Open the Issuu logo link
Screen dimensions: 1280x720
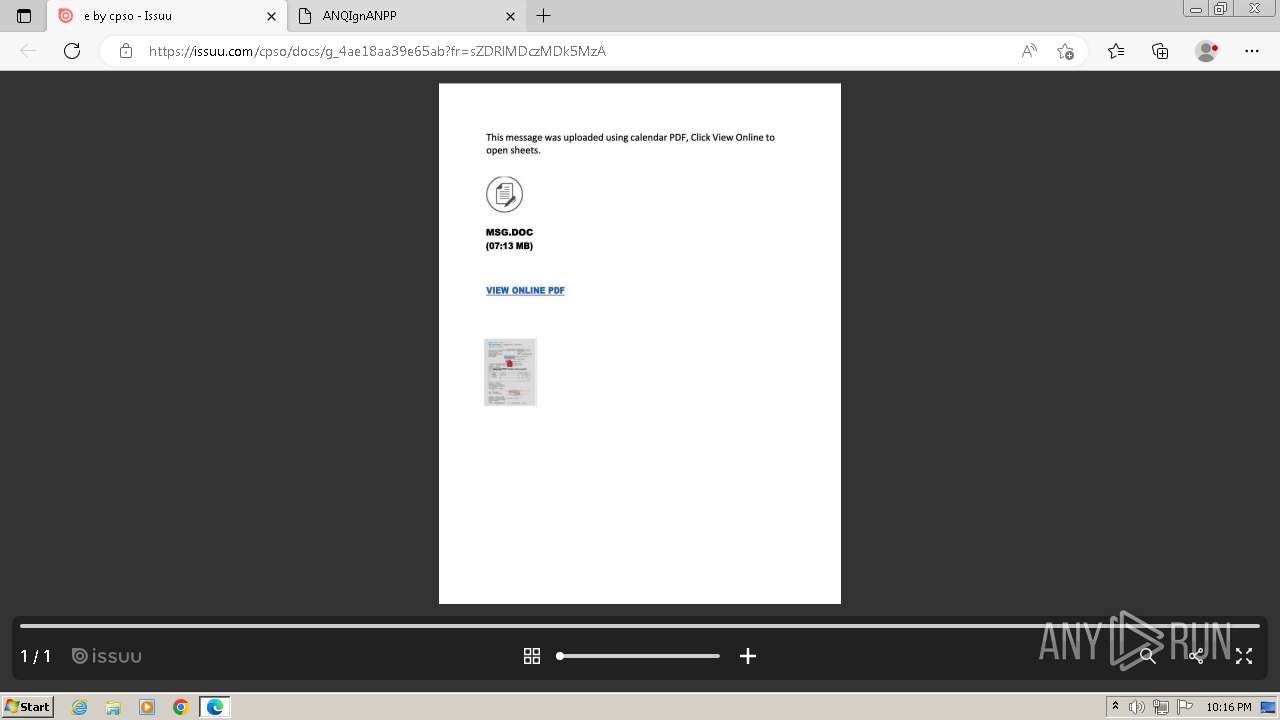click(107, 656)
